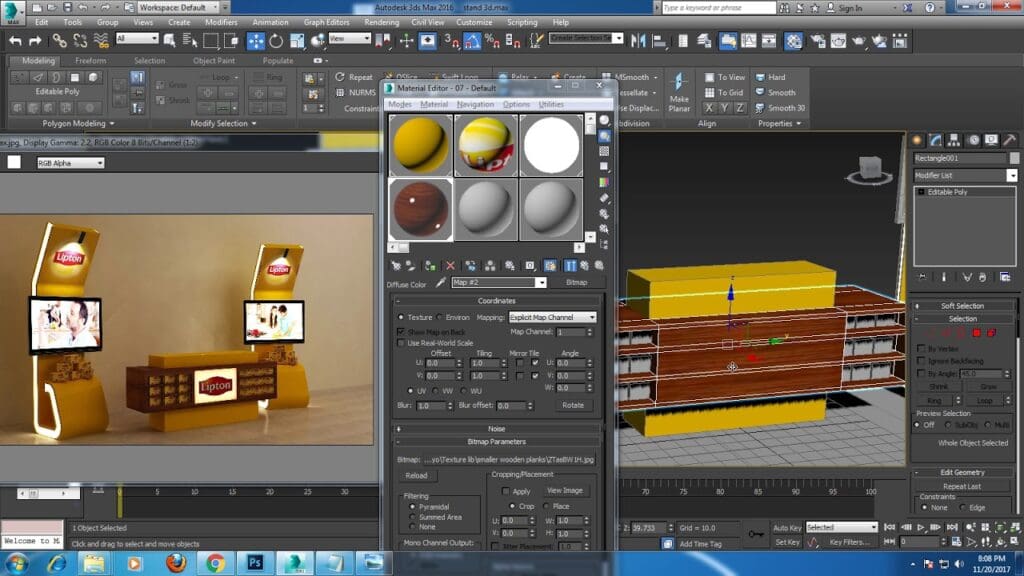Click the Go to Parent icon
This screenshot has height=576, width=1024.
pos(584,266)
